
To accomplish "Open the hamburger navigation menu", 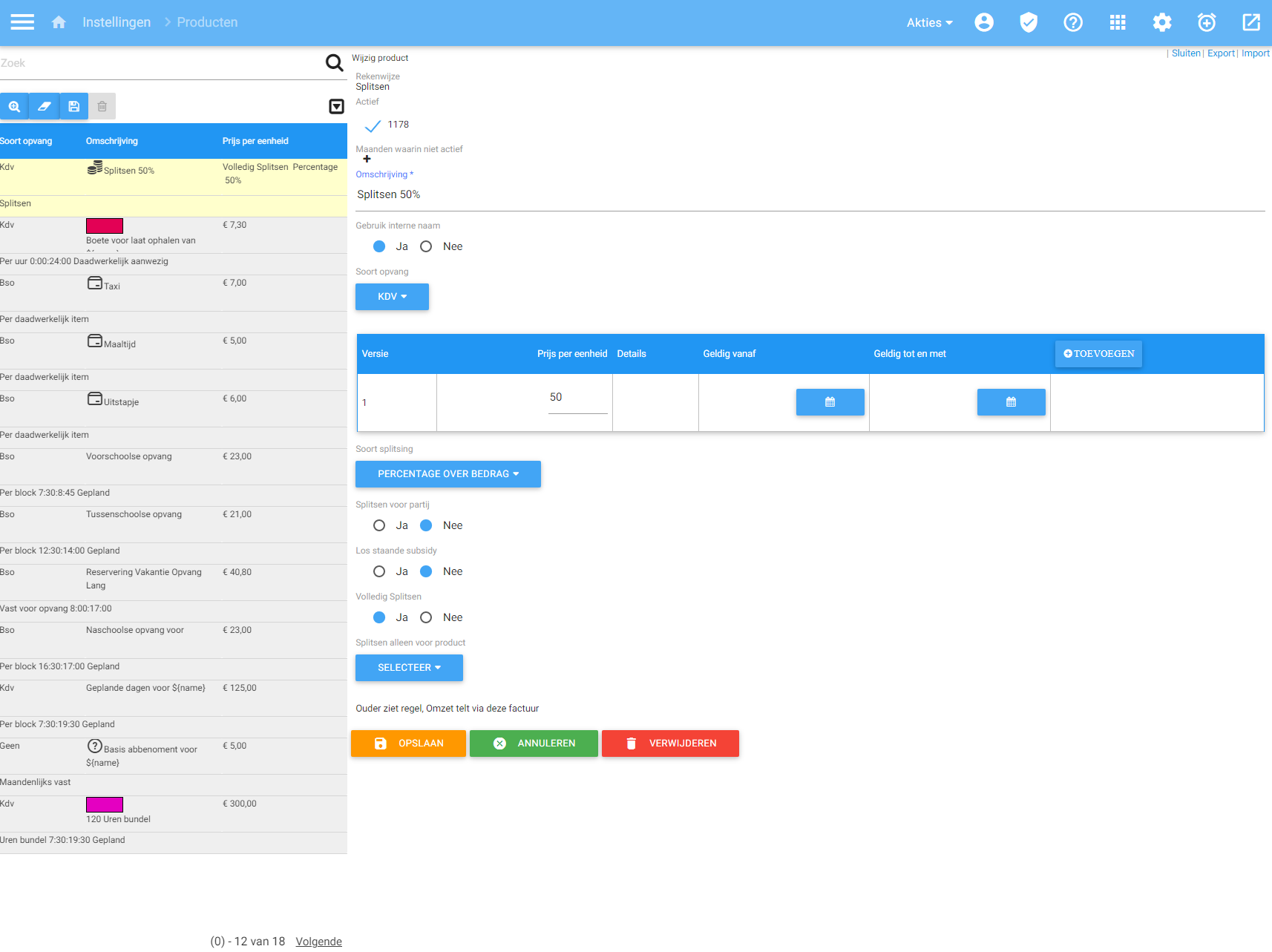I will pyautogui.click(x=22, y=22).
